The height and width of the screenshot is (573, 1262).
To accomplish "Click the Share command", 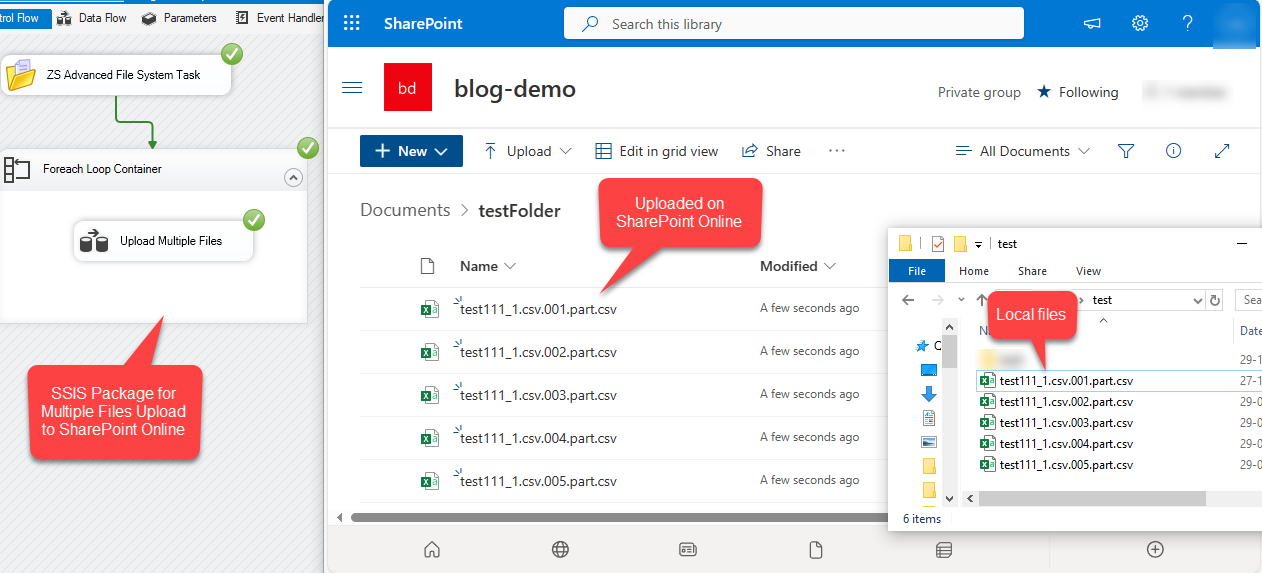I will click(771, 151).
